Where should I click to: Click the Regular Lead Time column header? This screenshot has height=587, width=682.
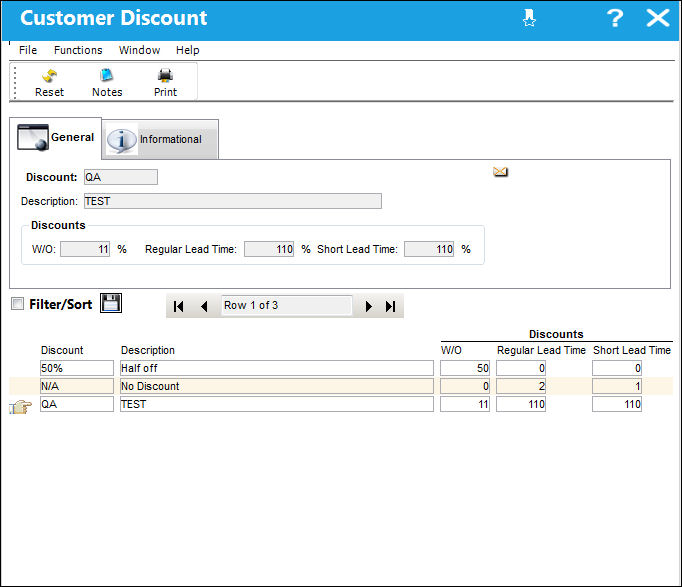pos(542,350)
